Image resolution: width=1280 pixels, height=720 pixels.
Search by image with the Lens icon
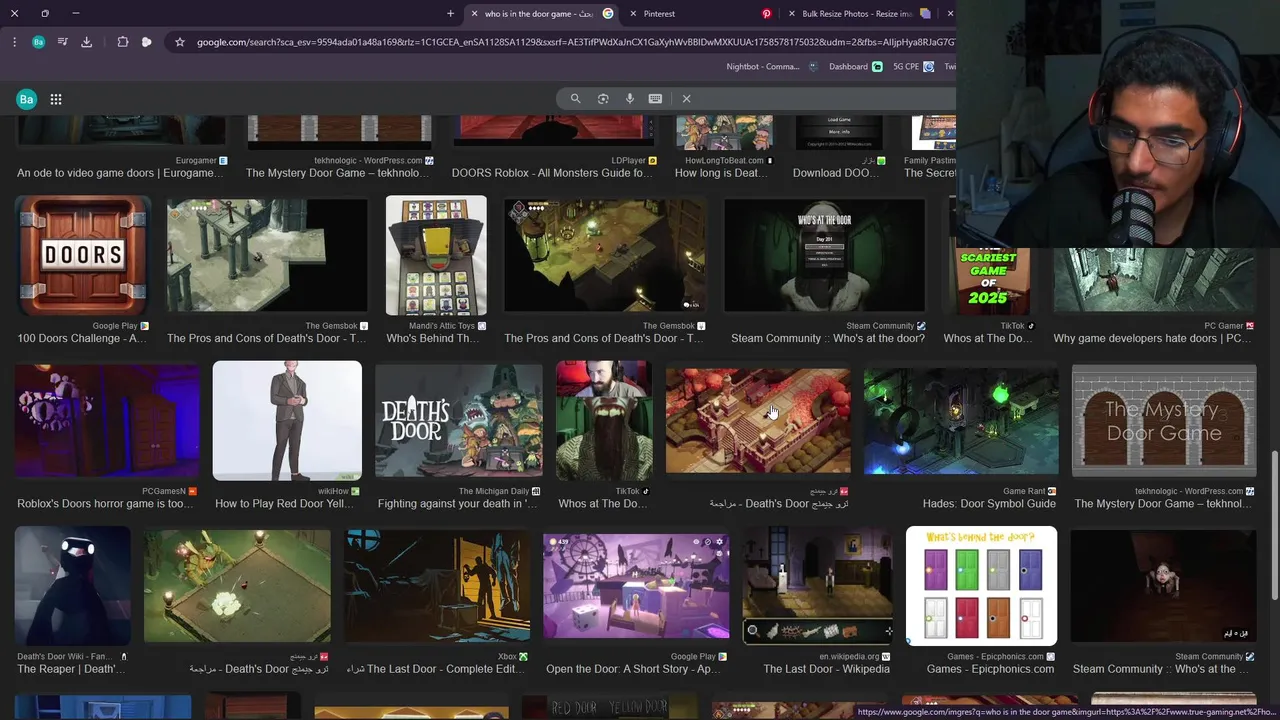click(603, 99)
